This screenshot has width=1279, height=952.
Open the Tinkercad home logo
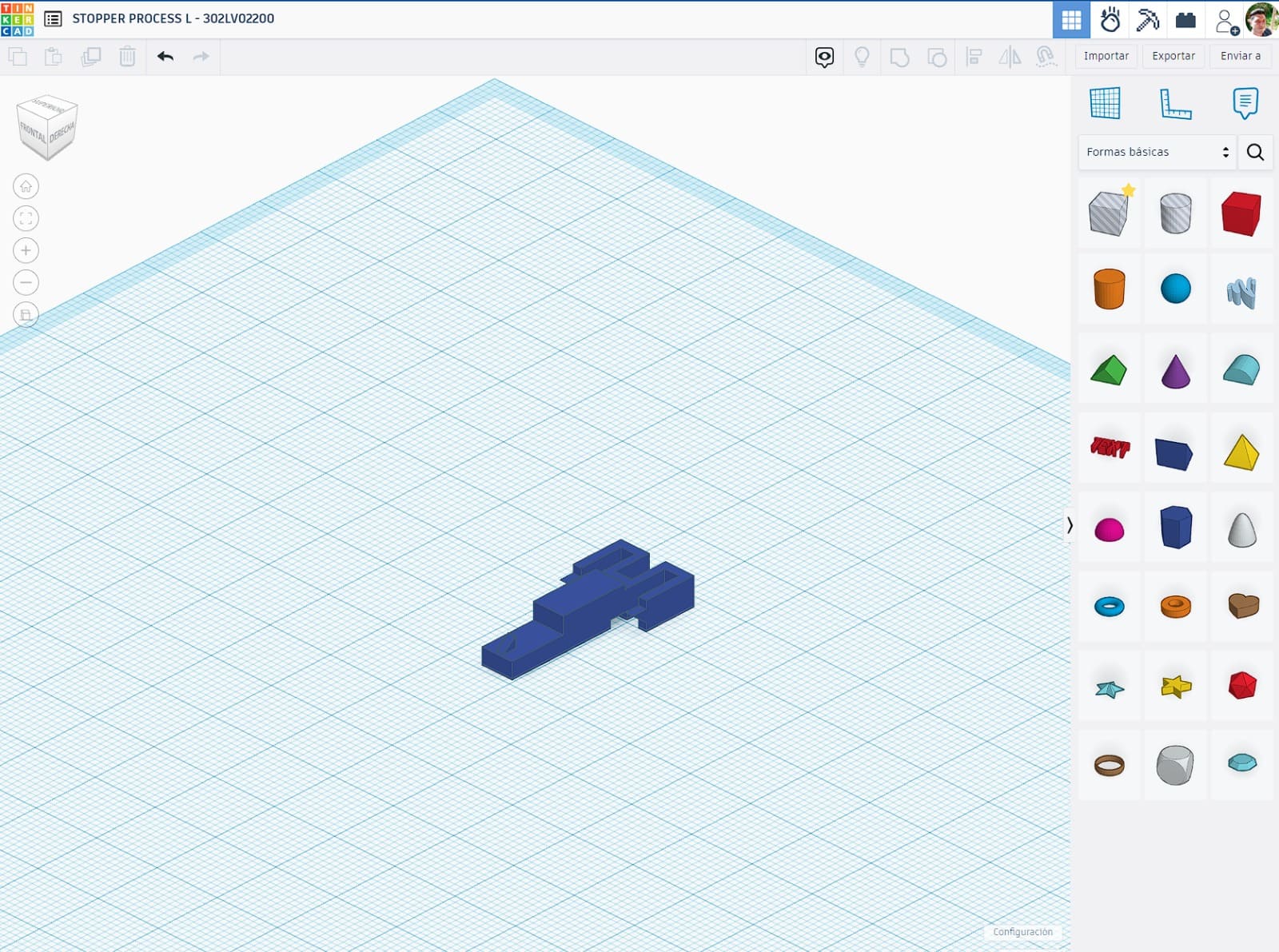(18, 19)
